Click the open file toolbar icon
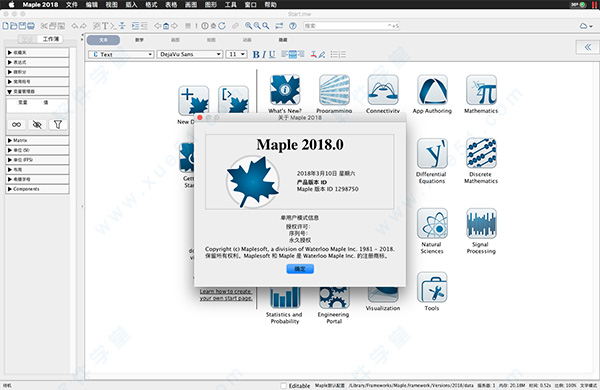 coord(14,26)
